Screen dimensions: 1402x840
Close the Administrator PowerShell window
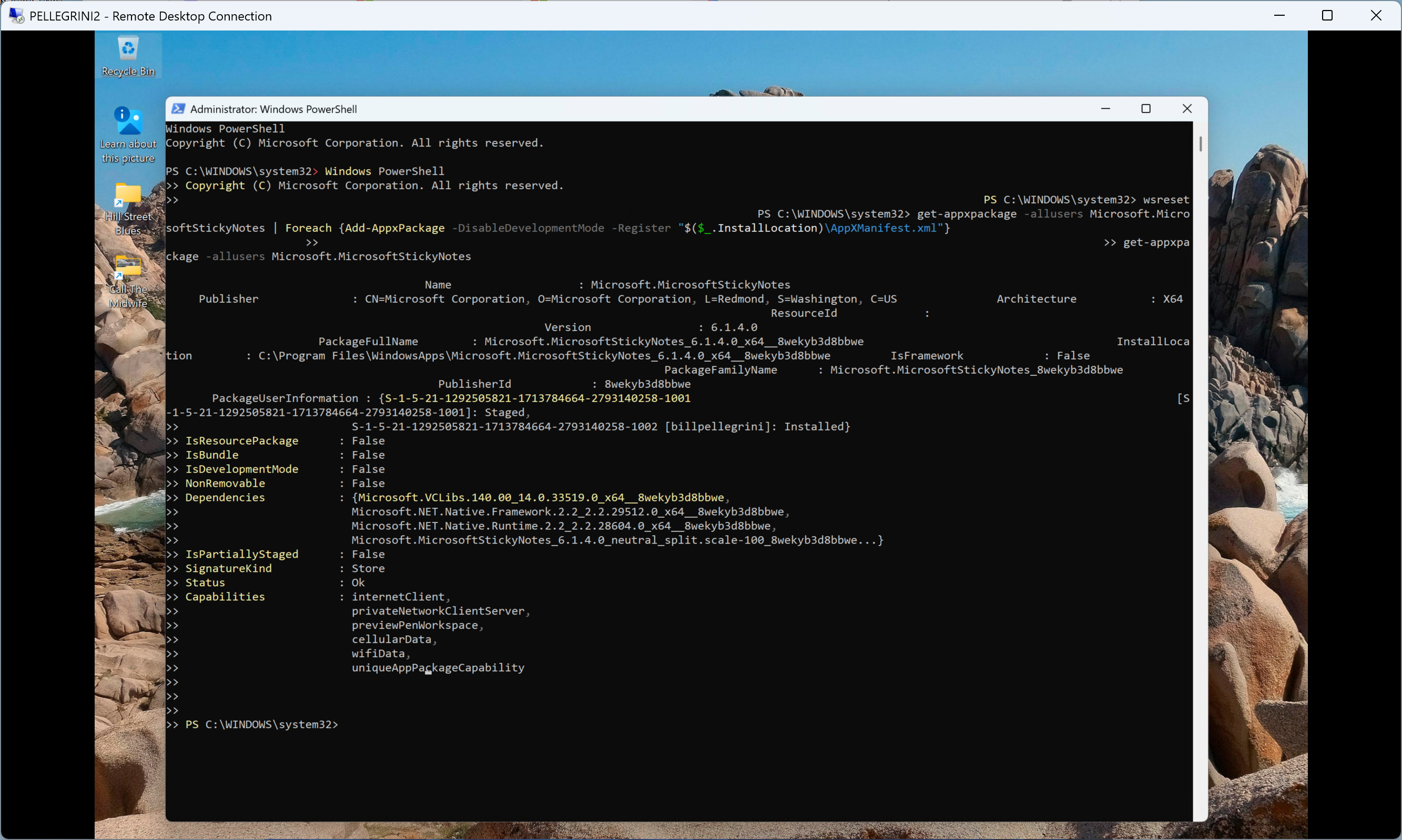click(x=1187, y=109)
